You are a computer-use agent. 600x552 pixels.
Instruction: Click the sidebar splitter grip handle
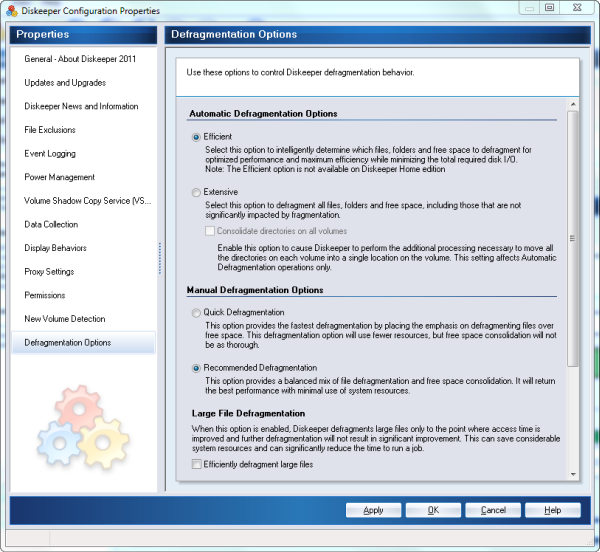(x=160, y=258)
